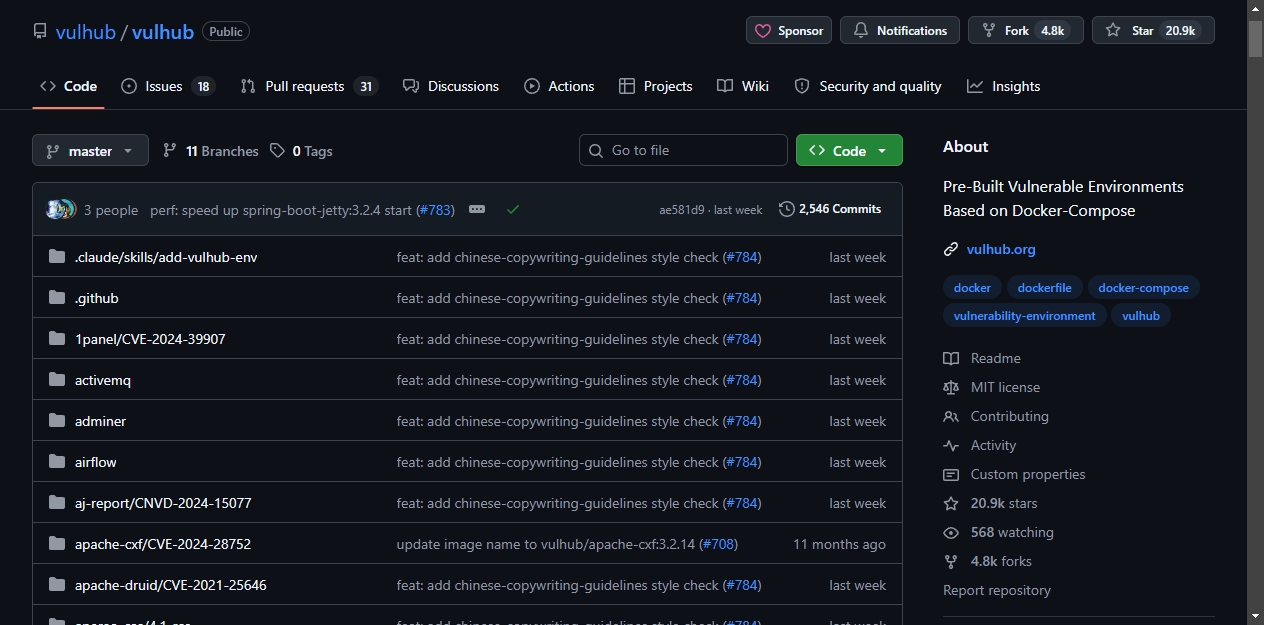View the 11 Branches link
The height and width of the screenshot is (625, 1264).
coord(211,151)
